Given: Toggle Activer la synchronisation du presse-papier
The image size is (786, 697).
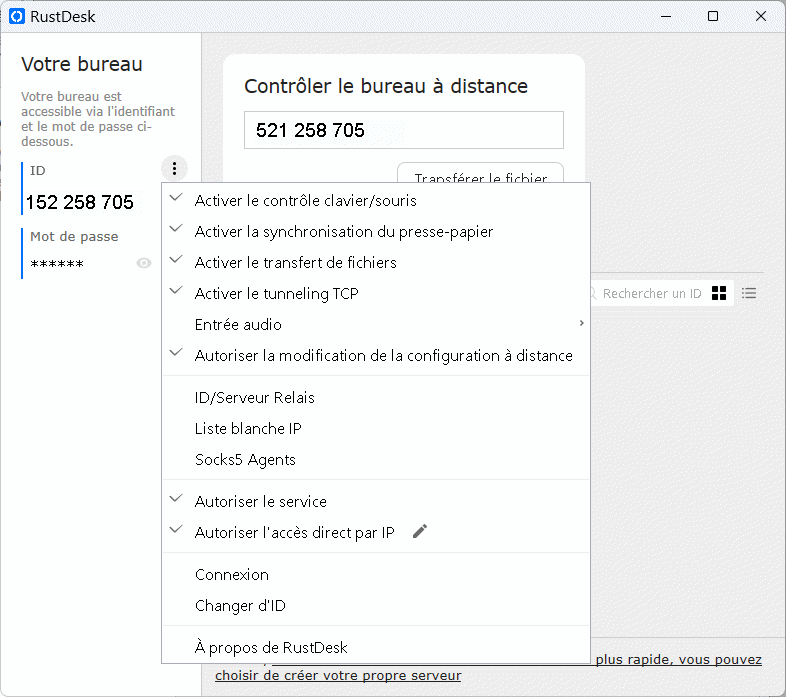Looking at the screenshot, I should pyautogui.click(x=376, y=232).
